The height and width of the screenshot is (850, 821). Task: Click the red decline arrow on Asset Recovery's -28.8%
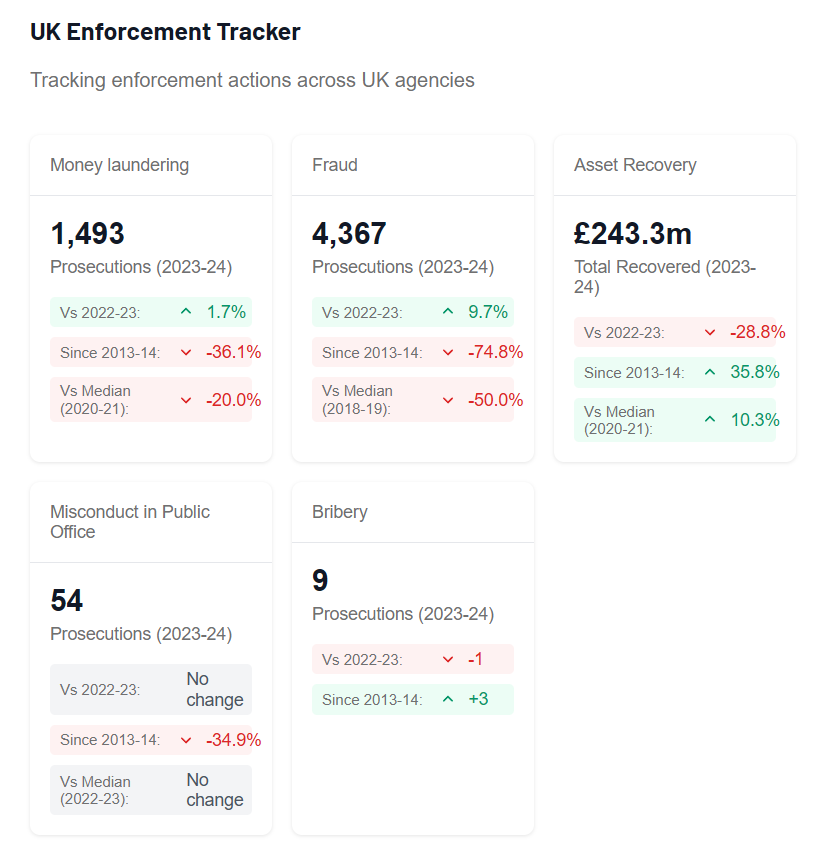pyautogui.click(x=712, y=332)
